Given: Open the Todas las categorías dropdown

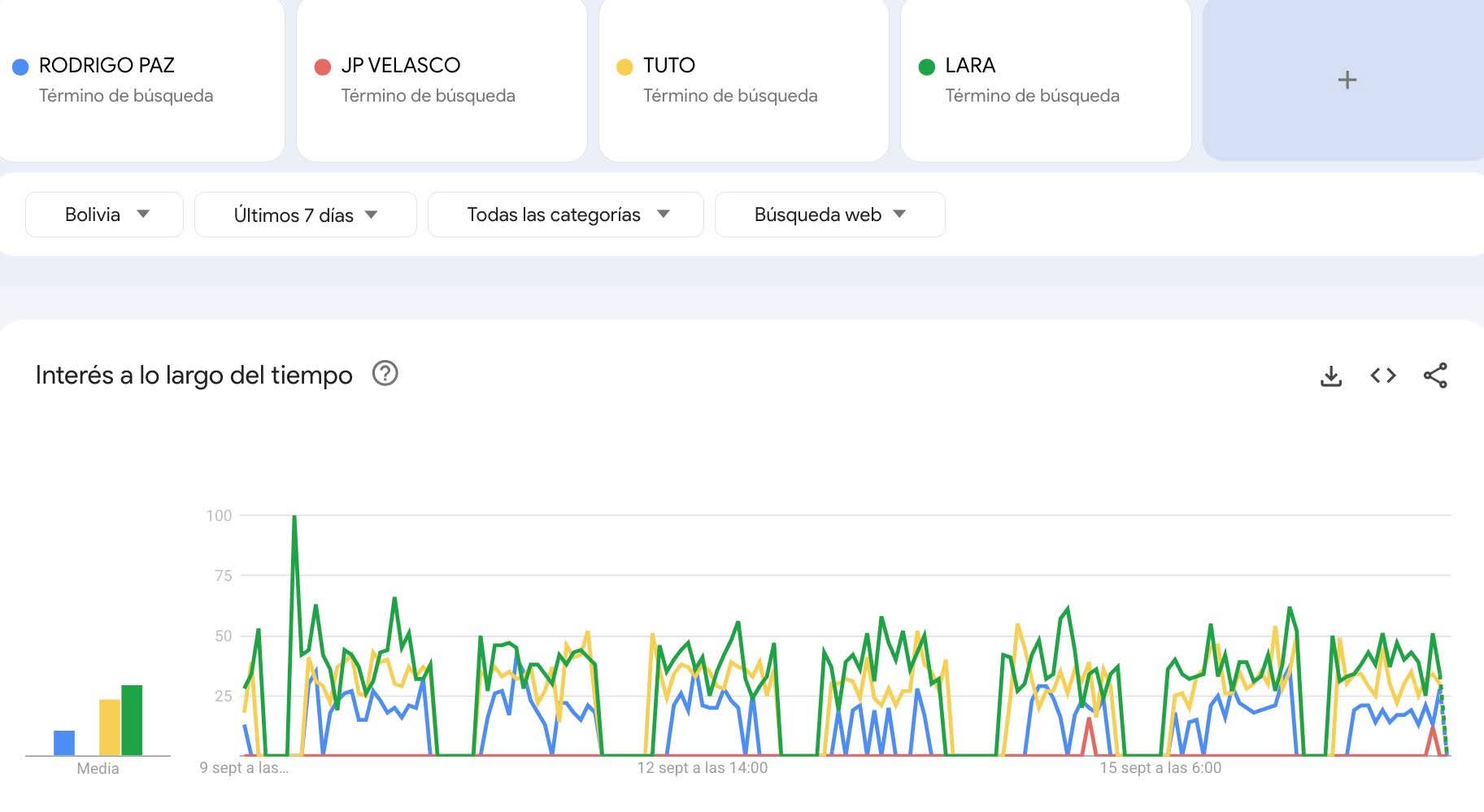Looking at the screenshot, I should pos(565,215).
